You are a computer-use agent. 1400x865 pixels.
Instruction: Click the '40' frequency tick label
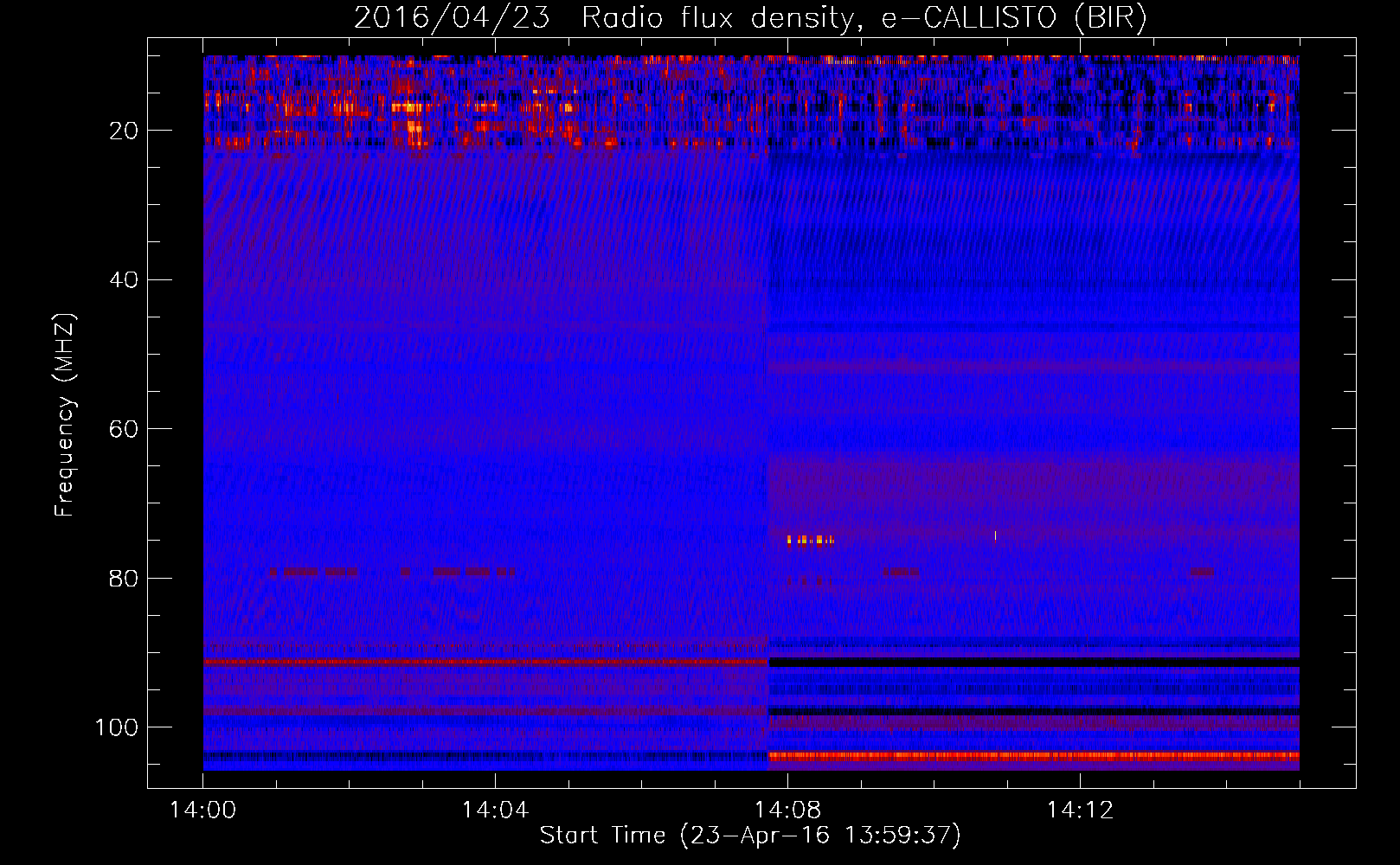pyautogui.click(x=125, y=280)
